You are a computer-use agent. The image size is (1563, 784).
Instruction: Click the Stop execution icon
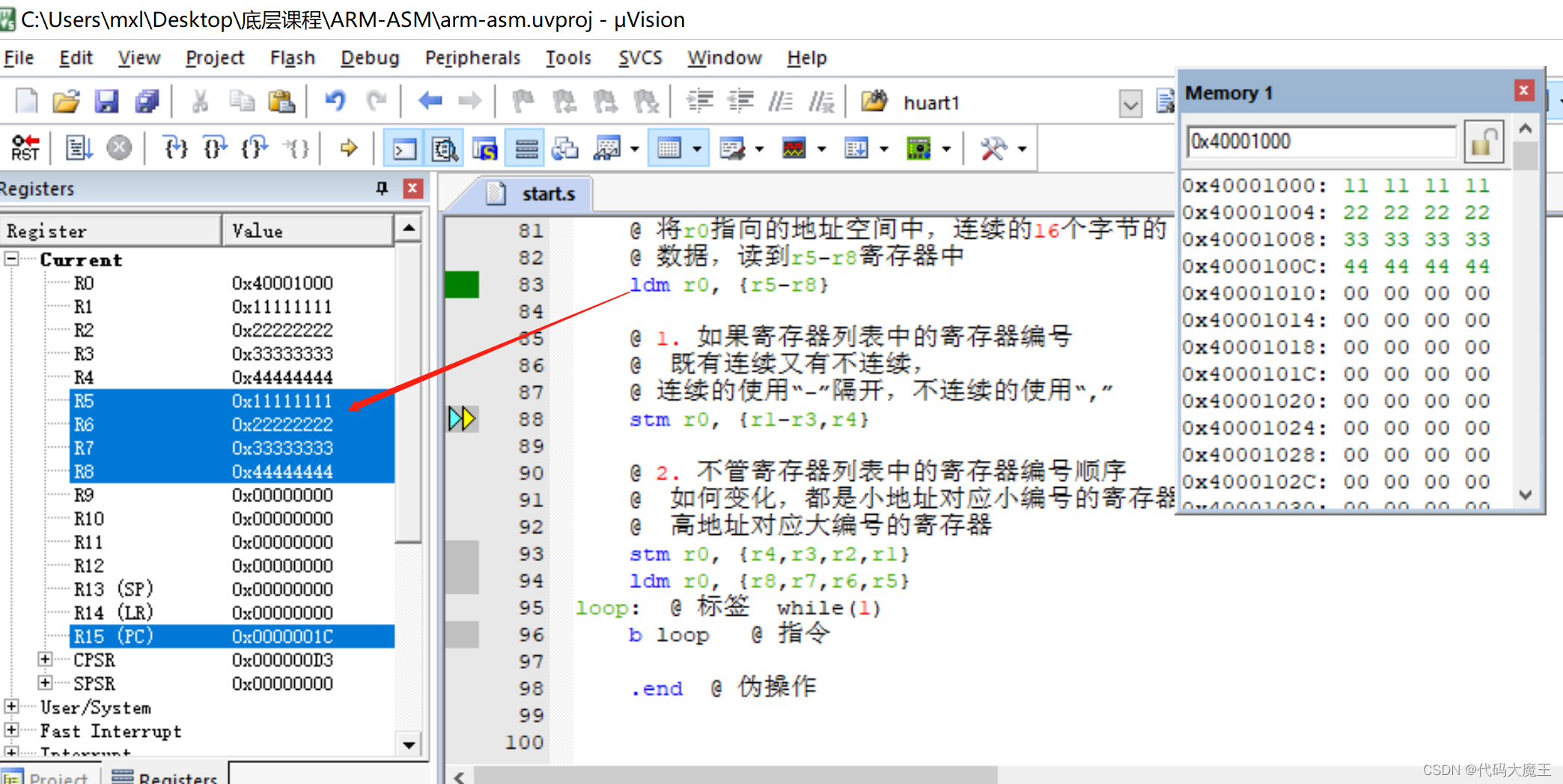[119, 148]
